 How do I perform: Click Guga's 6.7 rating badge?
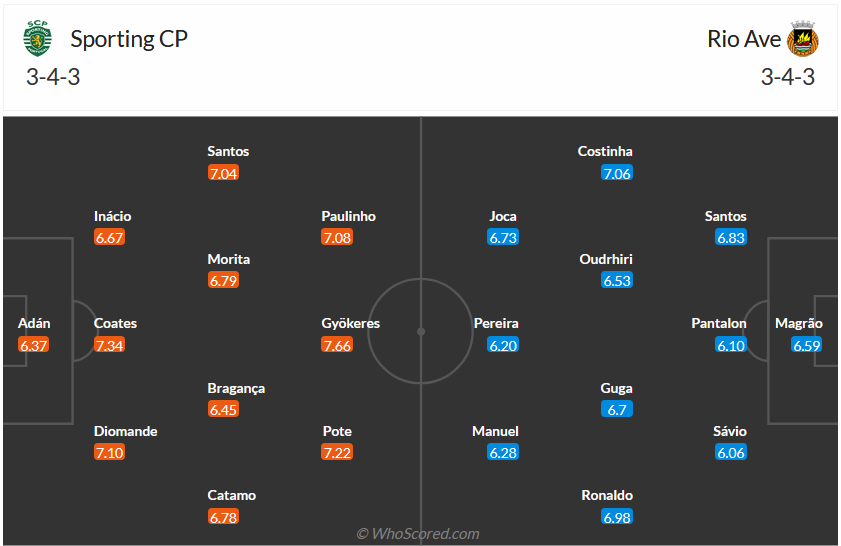point(617,409)
